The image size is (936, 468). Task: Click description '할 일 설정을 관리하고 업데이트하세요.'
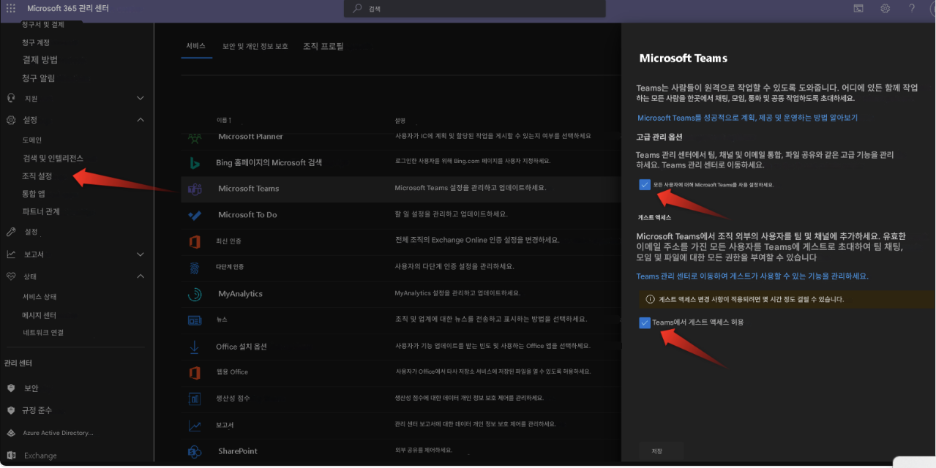click(451, 214)
